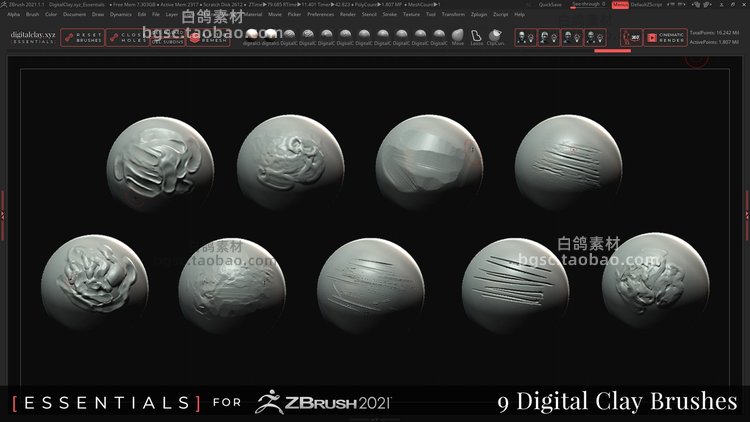Select the Lasso brush

(x=476, y=37)
